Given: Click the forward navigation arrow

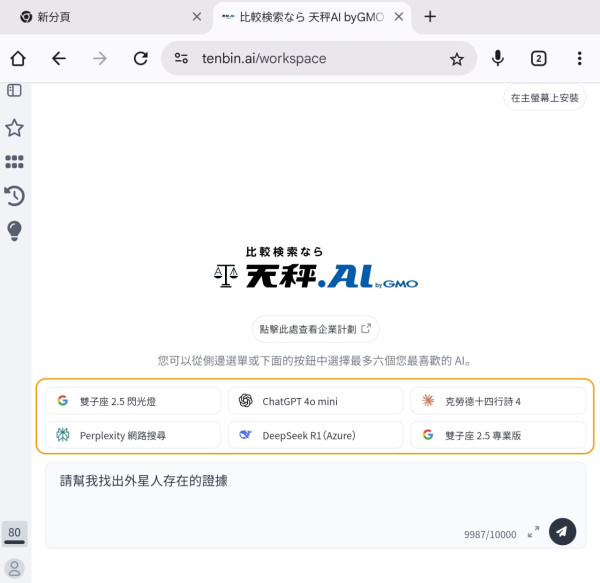Looking at the screenshot, I should (x=100, y=59).
